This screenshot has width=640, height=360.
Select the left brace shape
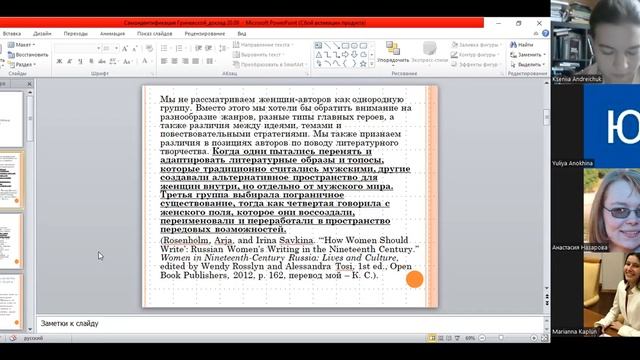click(x=345, y=64)
